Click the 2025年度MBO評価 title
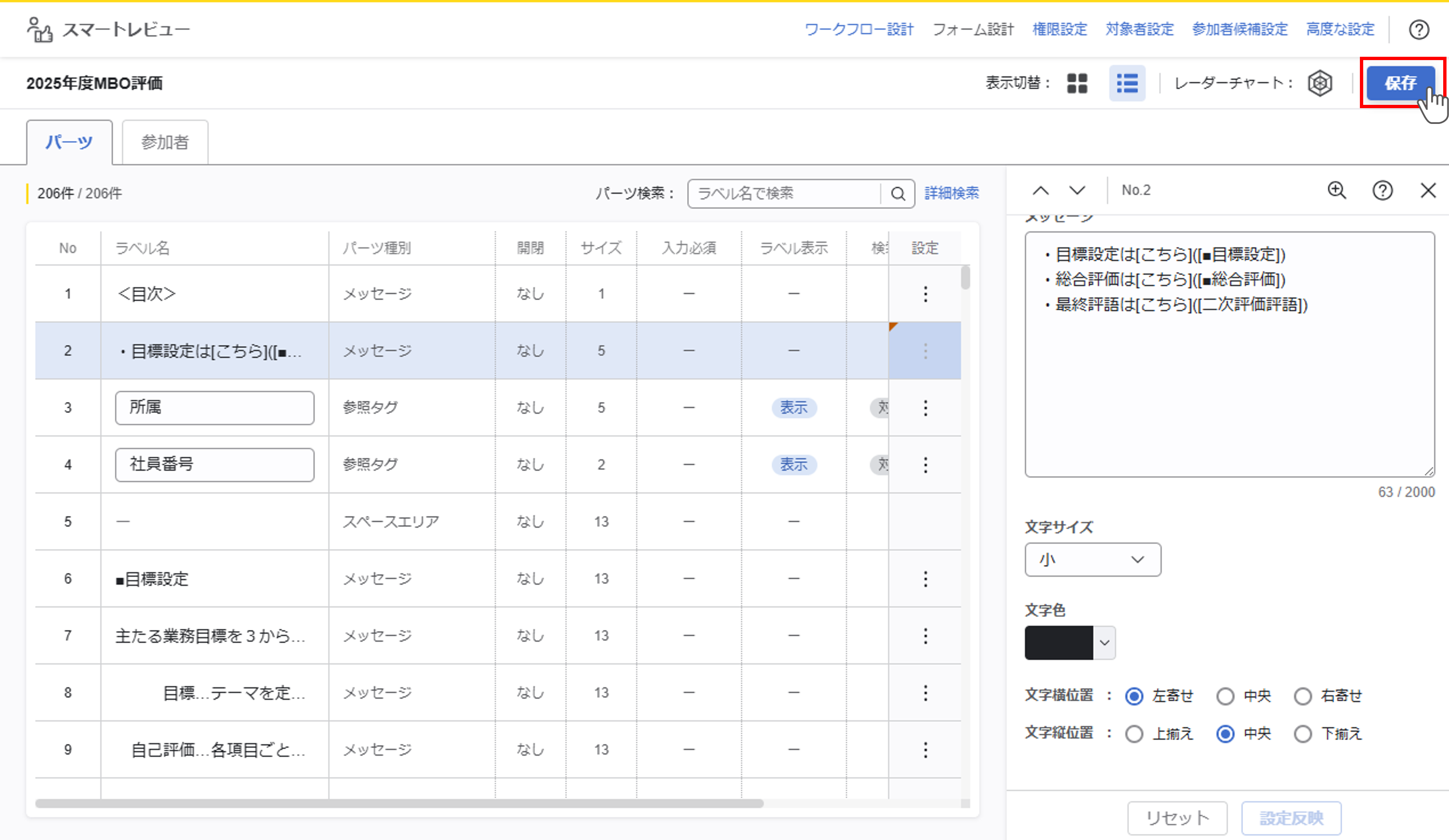This screenshot has height=840, width=1449. tap(94, 83)
